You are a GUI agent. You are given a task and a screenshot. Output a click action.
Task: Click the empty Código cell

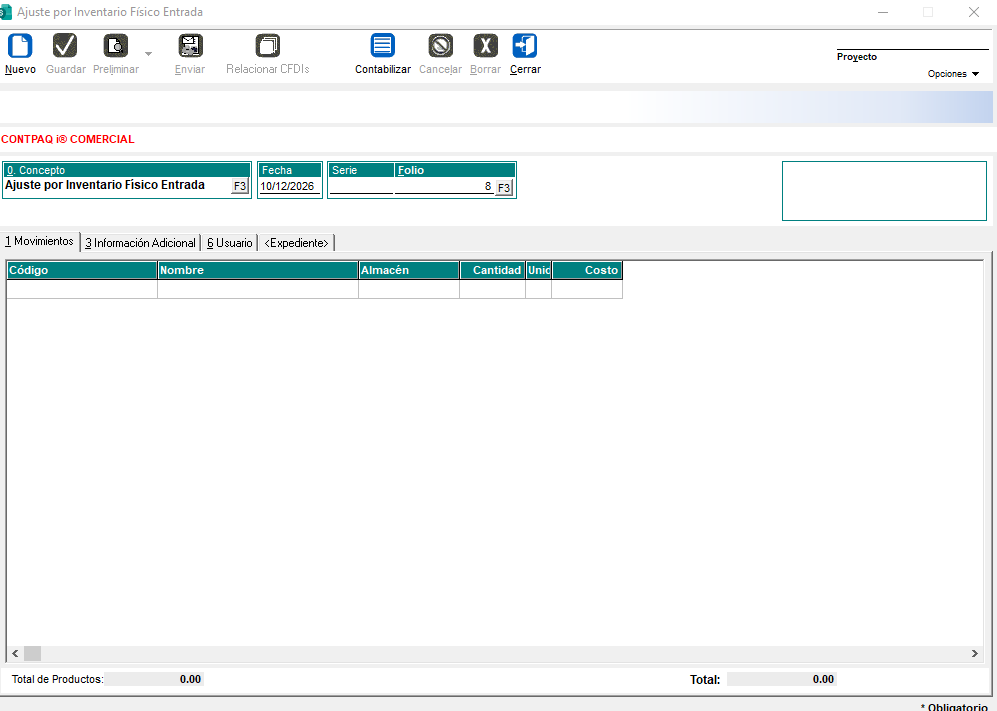click(x=82, y=289)
